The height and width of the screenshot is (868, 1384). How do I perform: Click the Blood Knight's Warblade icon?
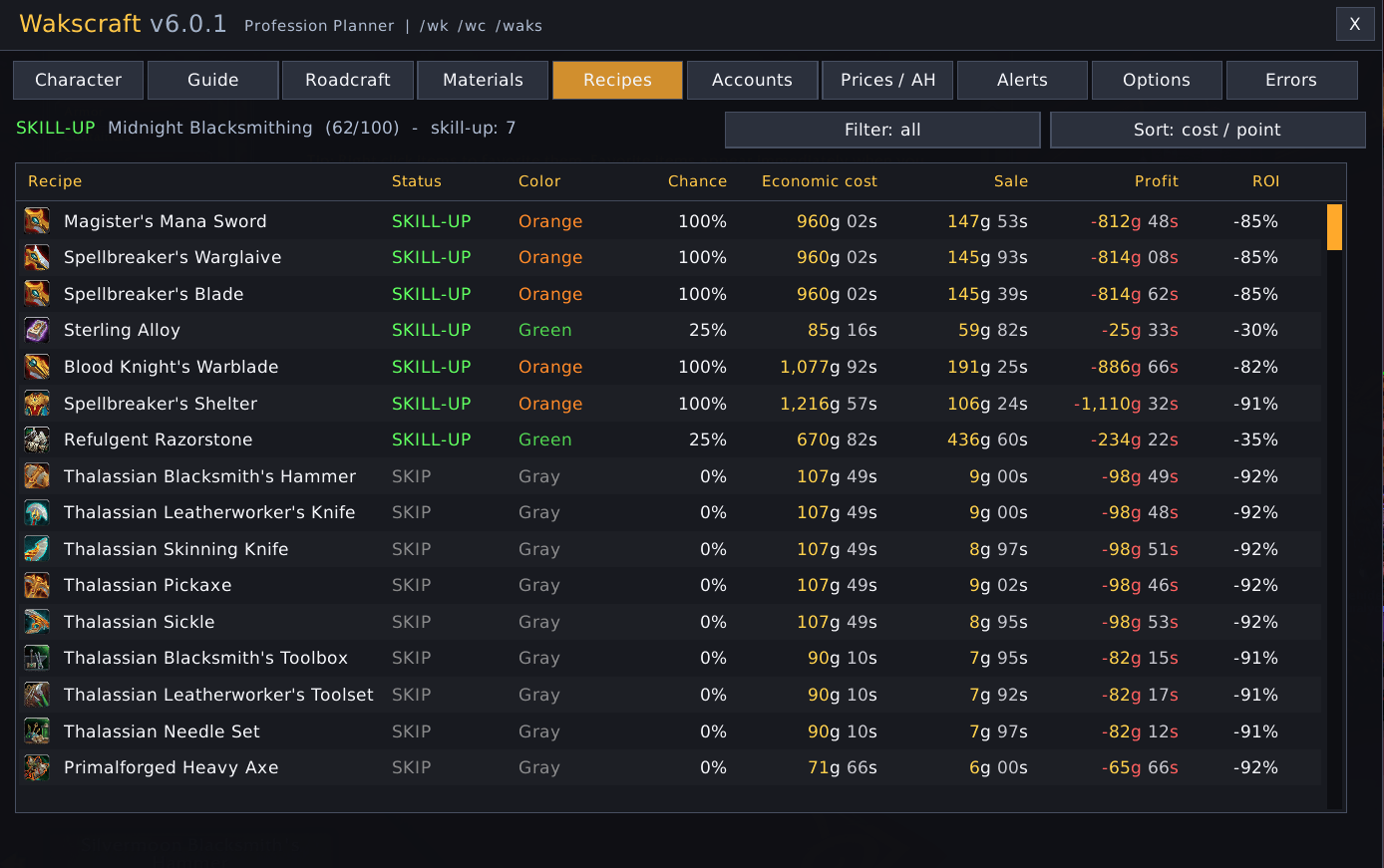click(x=37, y=367)
